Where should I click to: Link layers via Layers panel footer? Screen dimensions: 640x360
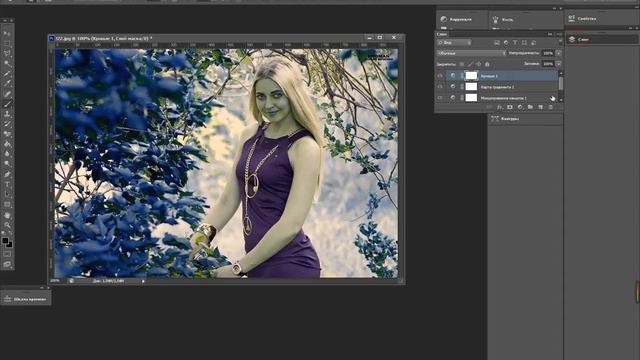point(489,107)
